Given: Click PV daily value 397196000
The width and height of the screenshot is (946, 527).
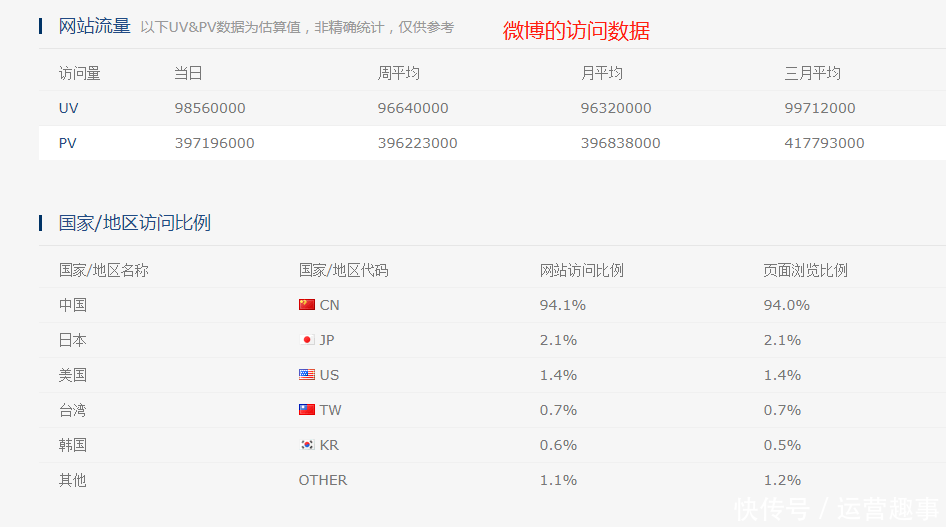Looking at the screenshot, I should click(214, 143).
